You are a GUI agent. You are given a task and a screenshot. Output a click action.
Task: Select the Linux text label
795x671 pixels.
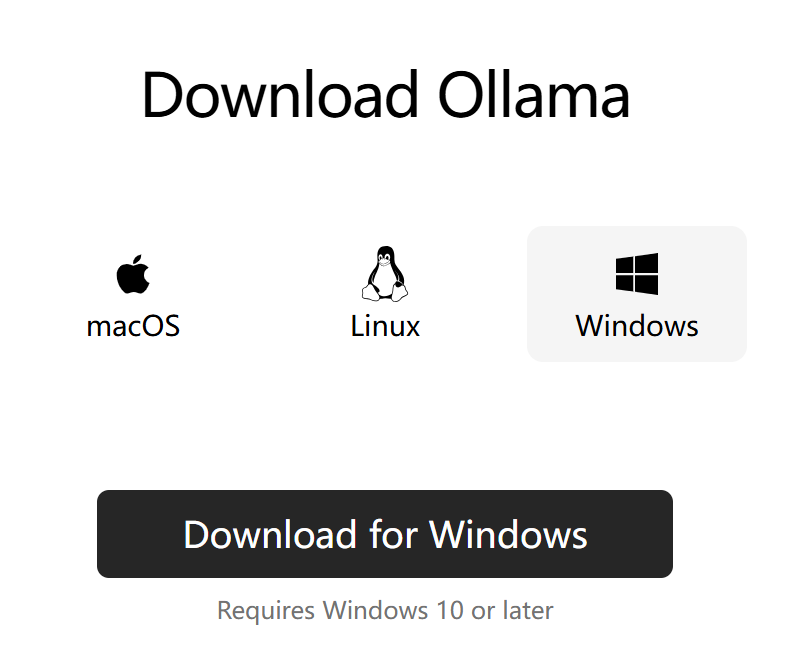[x=385, y=326]
